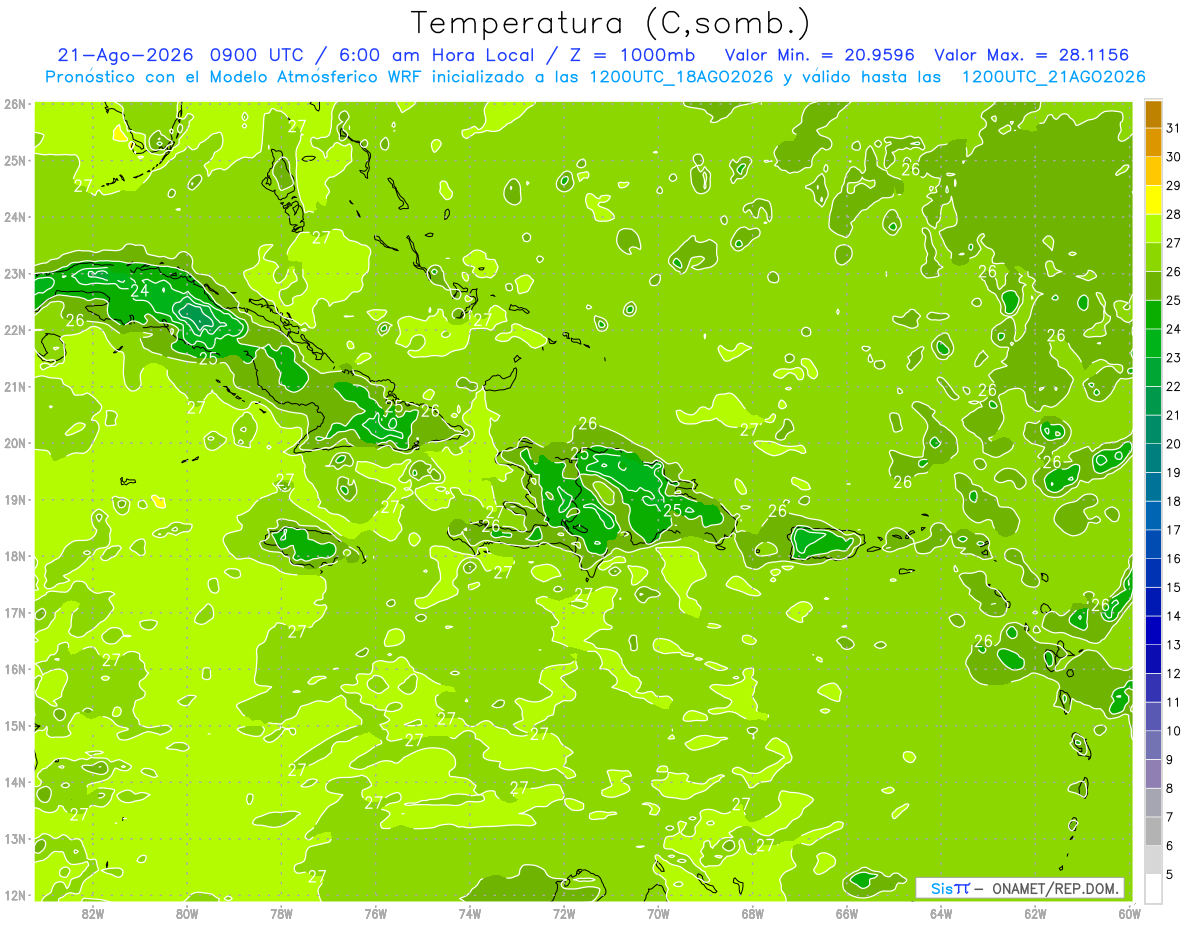Click the '24' contour label over Cuba

click(140, 290)
